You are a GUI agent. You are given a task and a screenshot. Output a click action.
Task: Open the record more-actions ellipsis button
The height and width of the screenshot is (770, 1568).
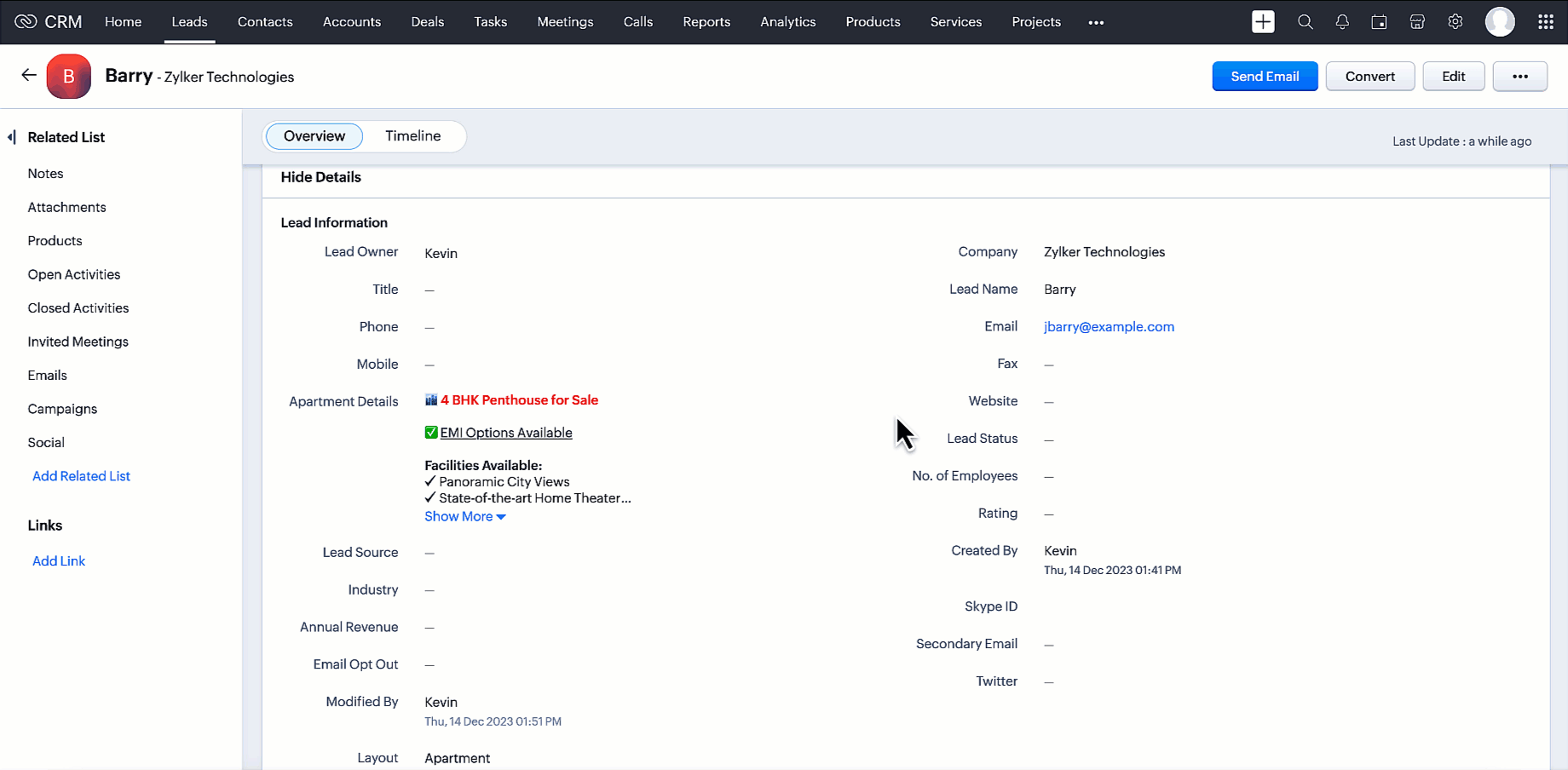(x=1519, y=77)
